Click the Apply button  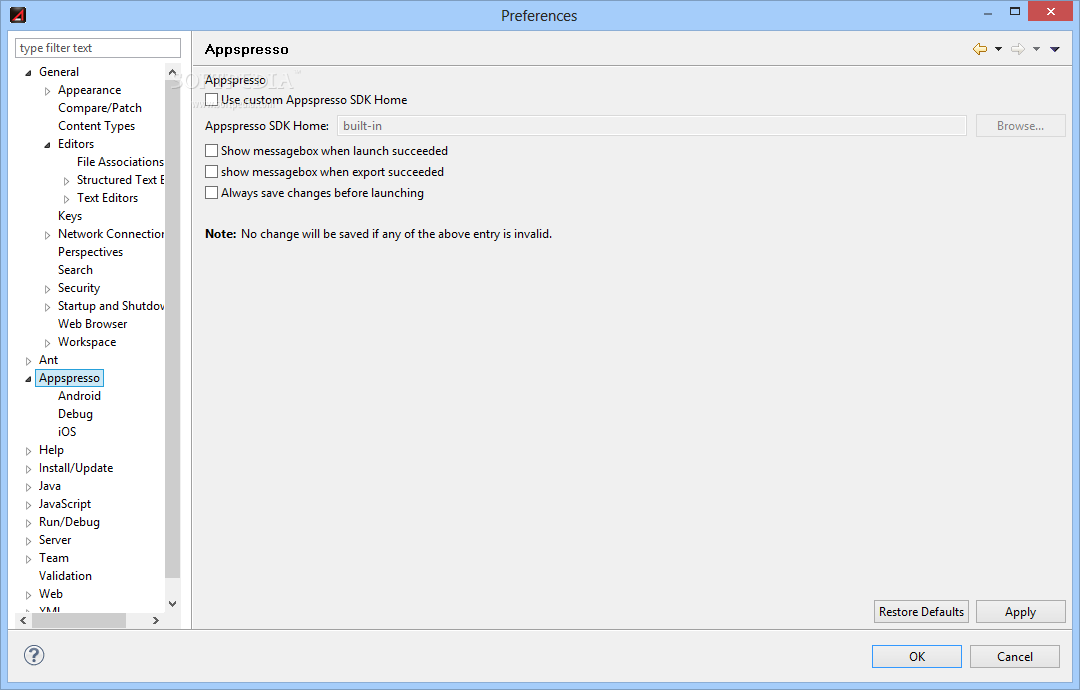pos(1020,611)
